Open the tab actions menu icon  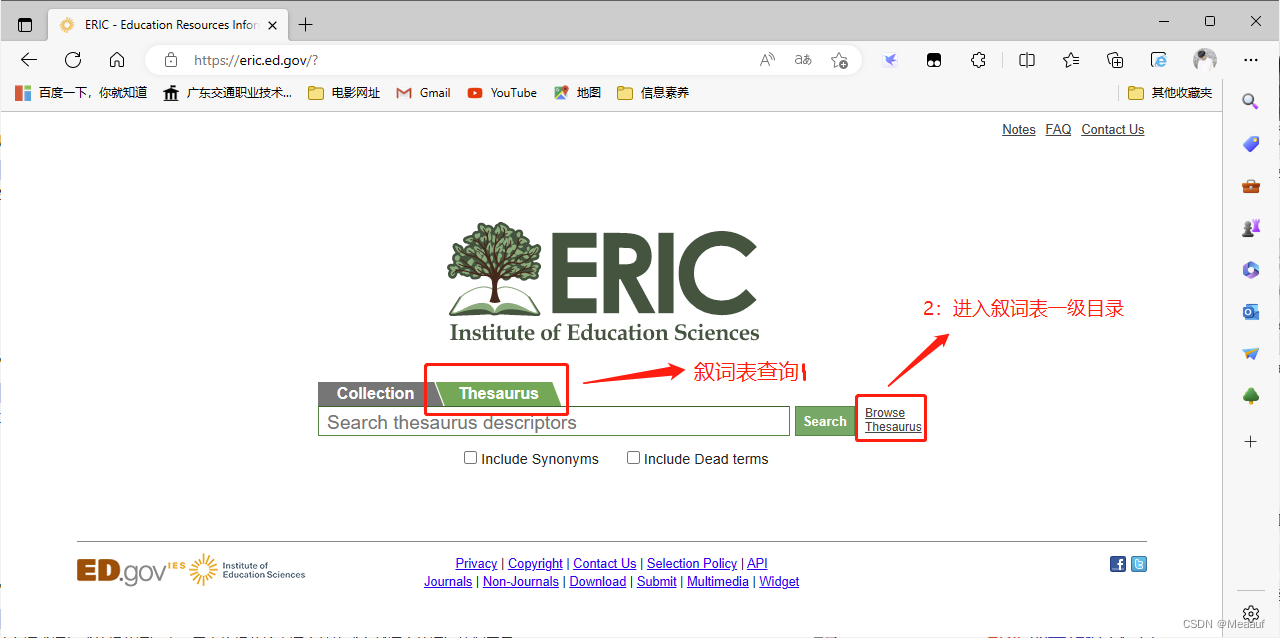click(25, 24)
